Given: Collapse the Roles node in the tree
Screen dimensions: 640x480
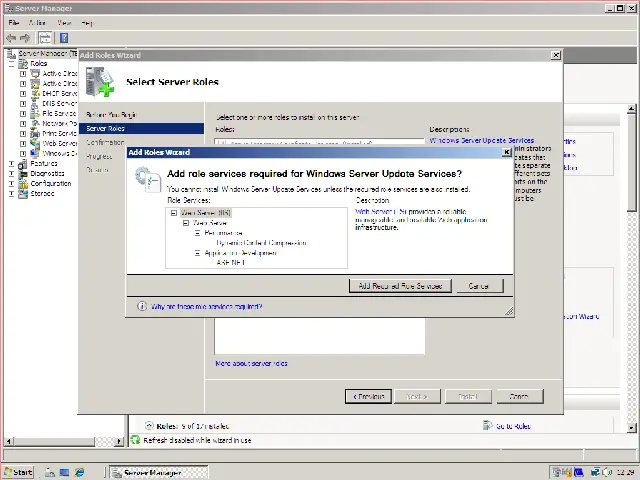Looking at the screenshot, I should [x=11, y=64].
